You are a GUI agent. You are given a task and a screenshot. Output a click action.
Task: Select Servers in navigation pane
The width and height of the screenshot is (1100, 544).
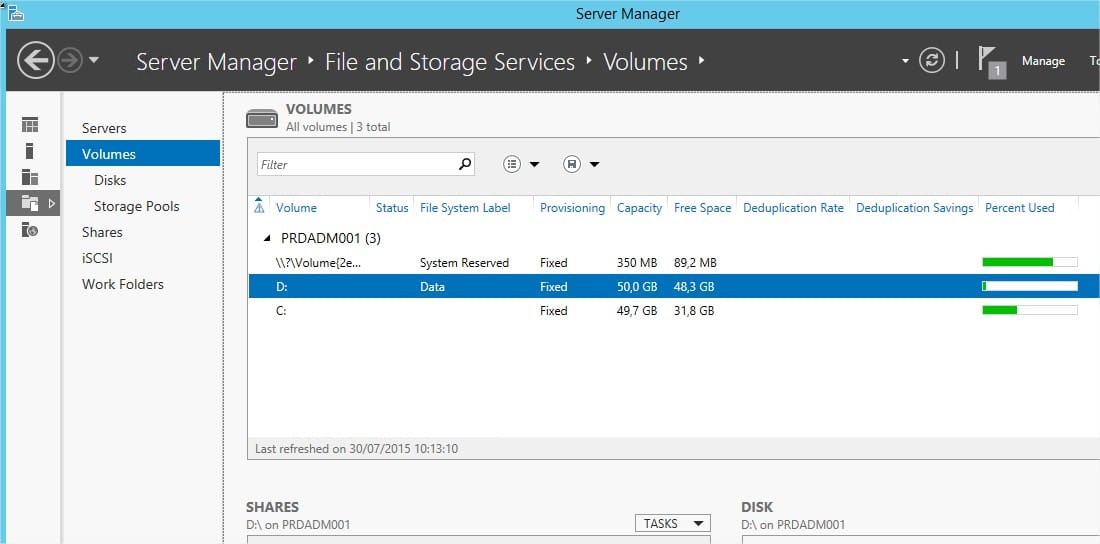(x=104, y=128)
